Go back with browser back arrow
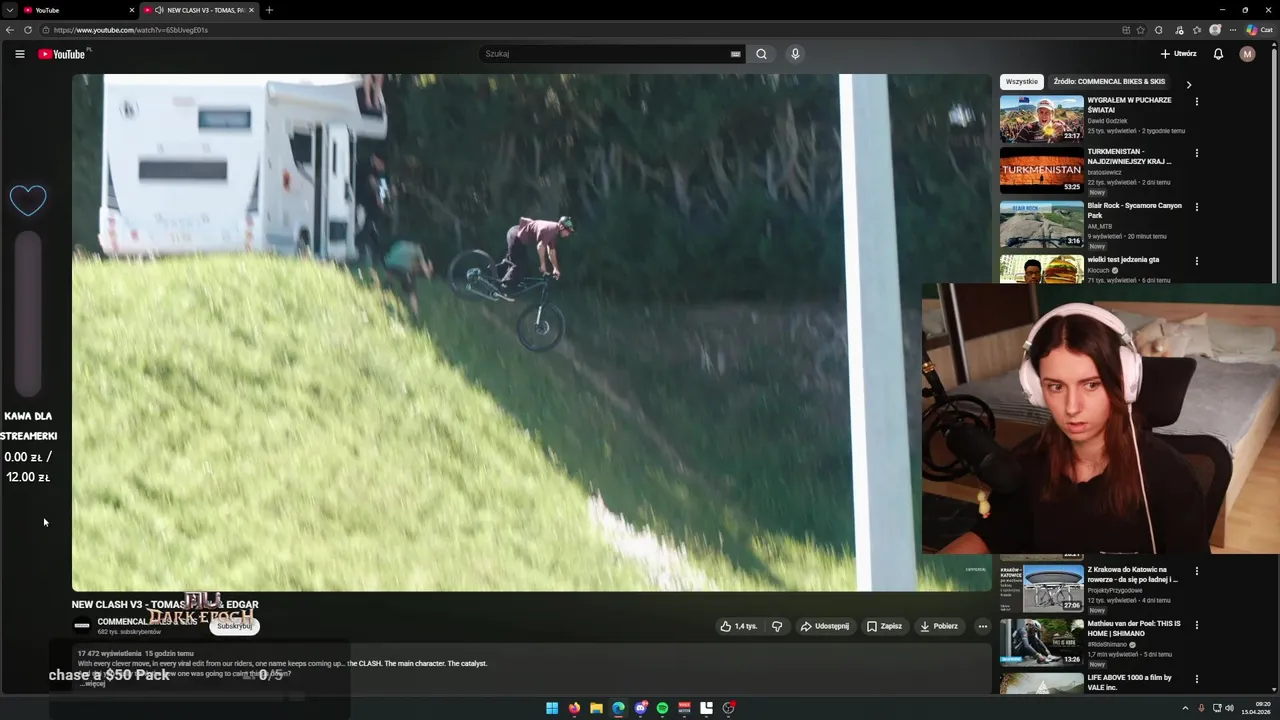Viewport: 1280px width, 720px height. [x=10, y=30]
